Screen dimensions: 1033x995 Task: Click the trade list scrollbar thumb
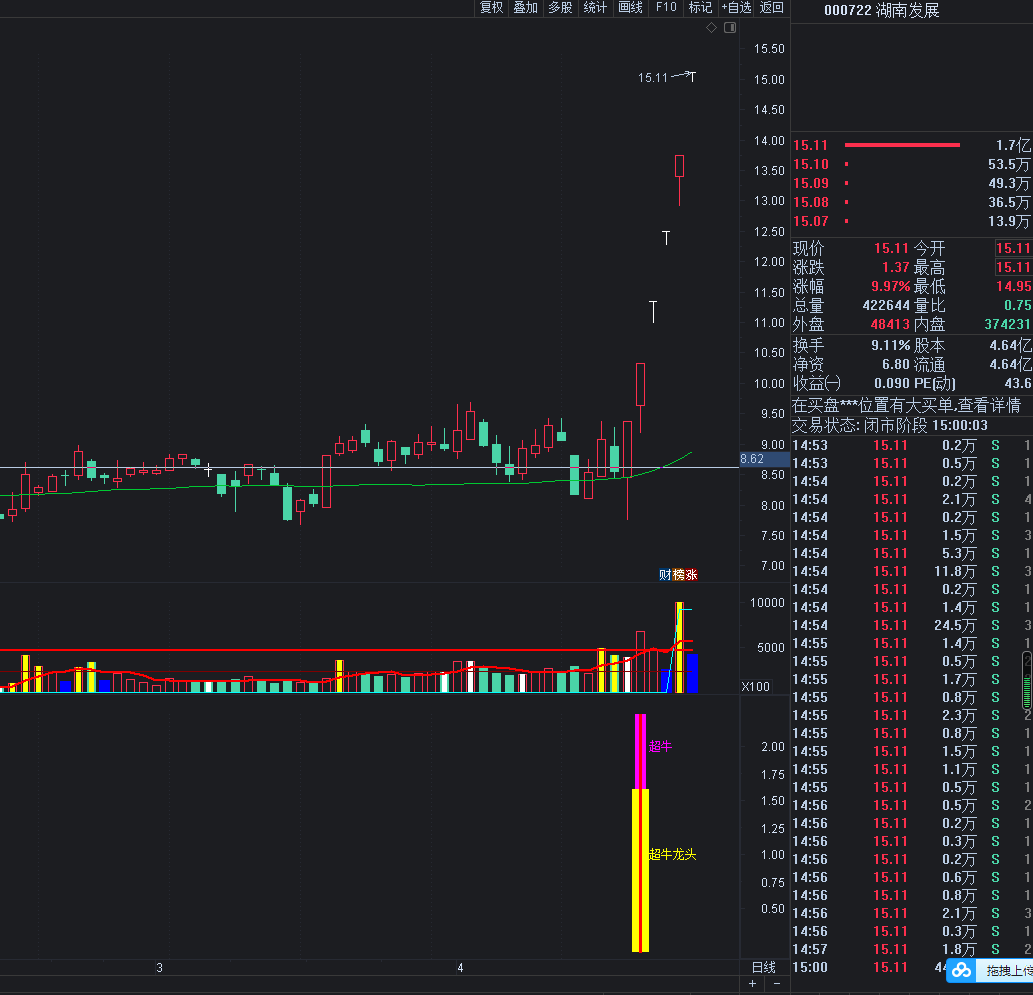(1027, 680)
